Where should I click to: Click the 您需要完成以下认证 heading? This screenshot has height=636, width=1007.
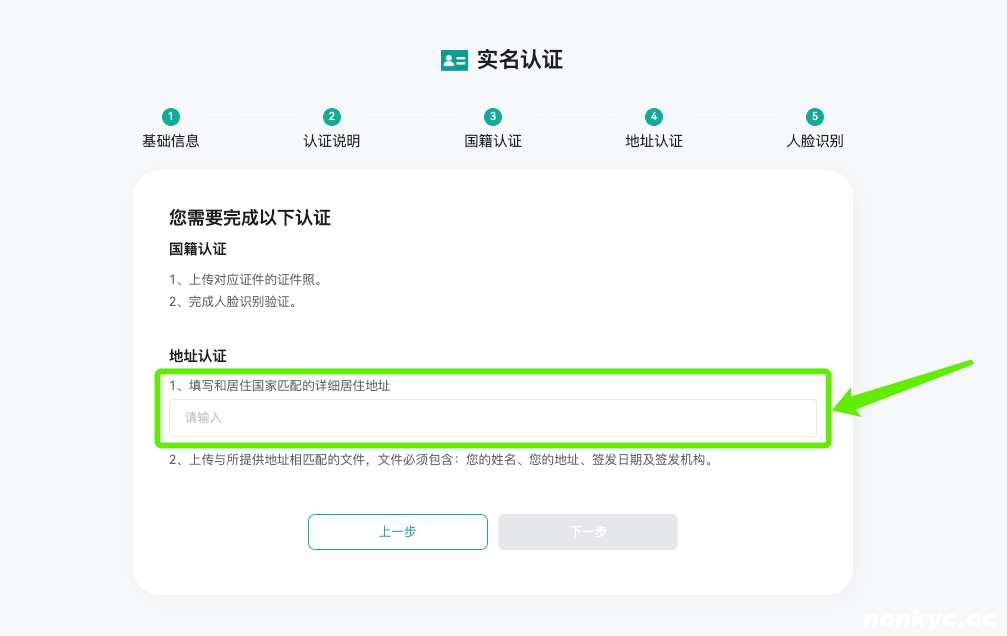point(250,218)
